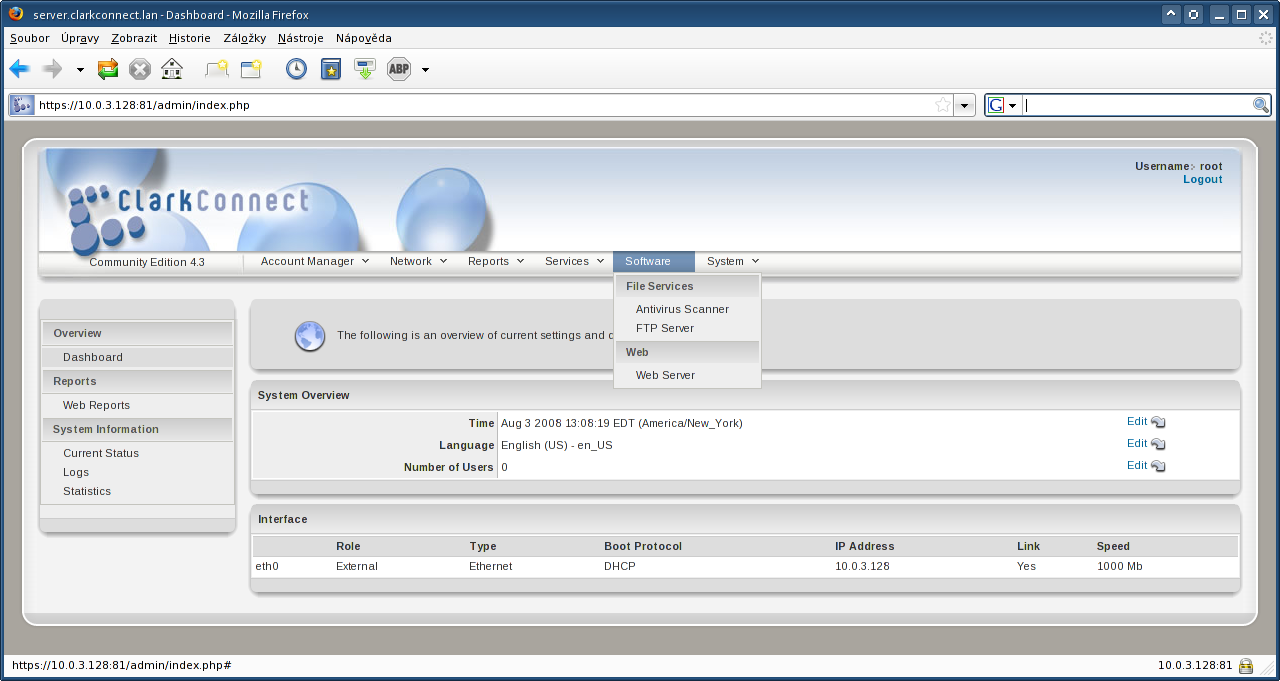Click the site identity icon in address bar
This screenshot has height=681, width=1280.
22,105
